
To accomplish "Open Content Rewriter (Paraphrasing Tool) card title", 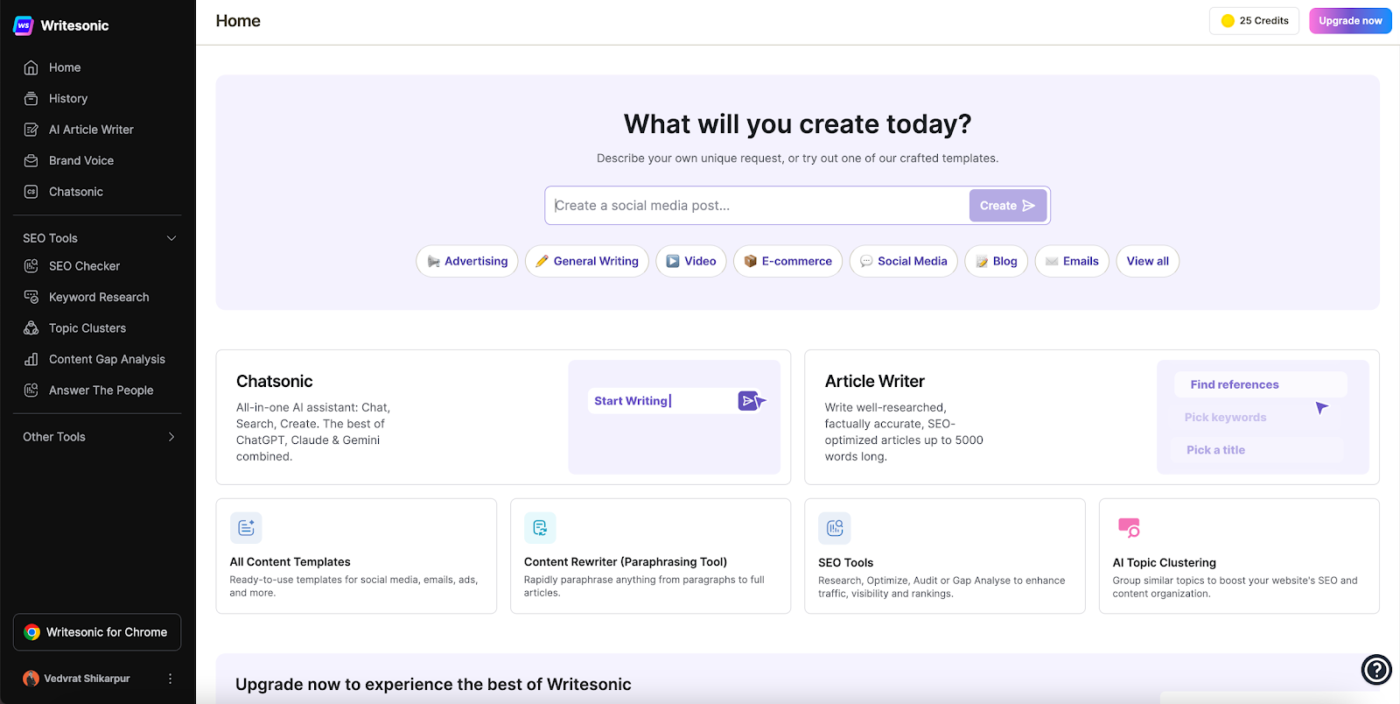I will click(626, 562).
